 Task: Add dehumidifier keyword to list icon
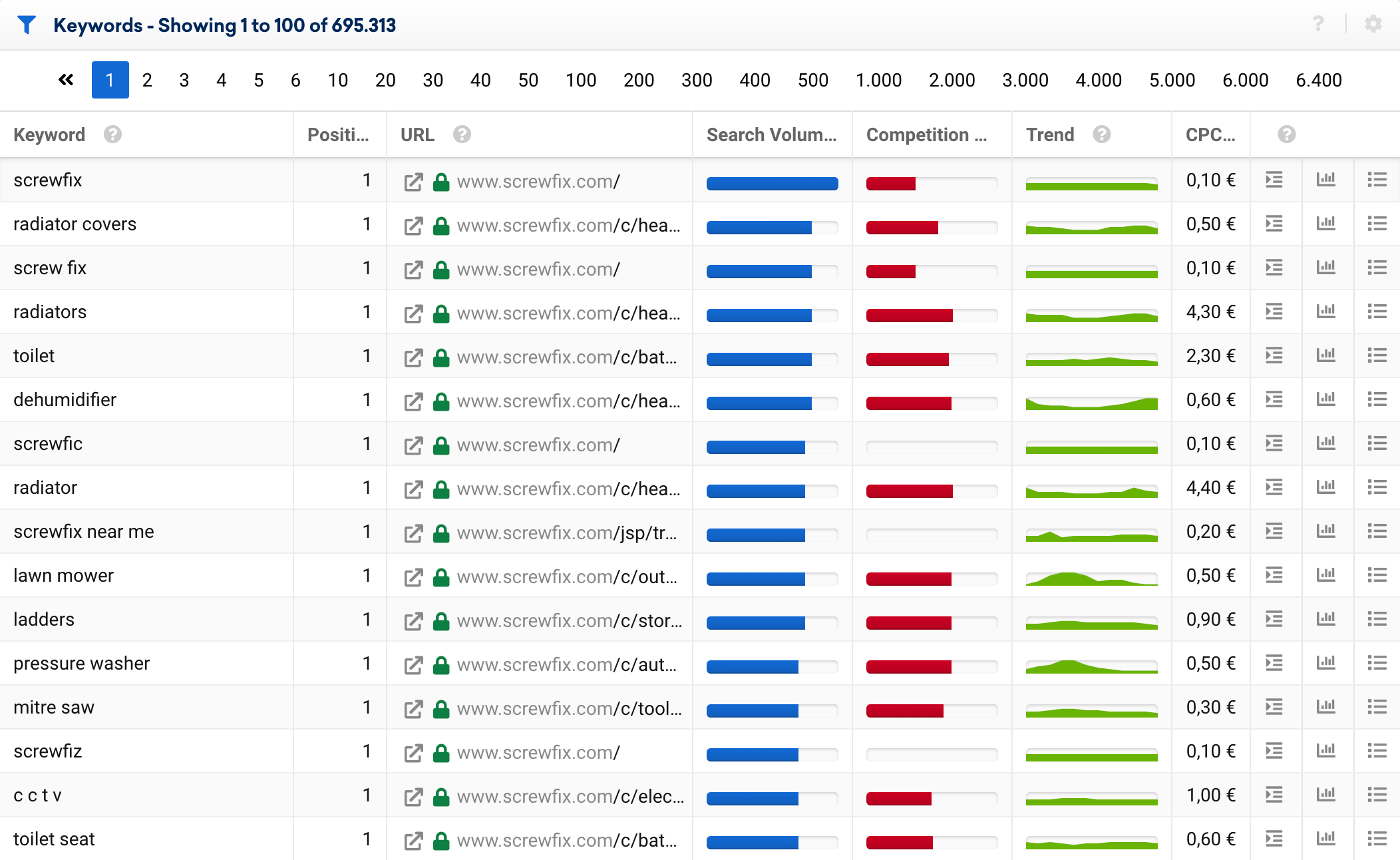click(x=1377, y=399)
